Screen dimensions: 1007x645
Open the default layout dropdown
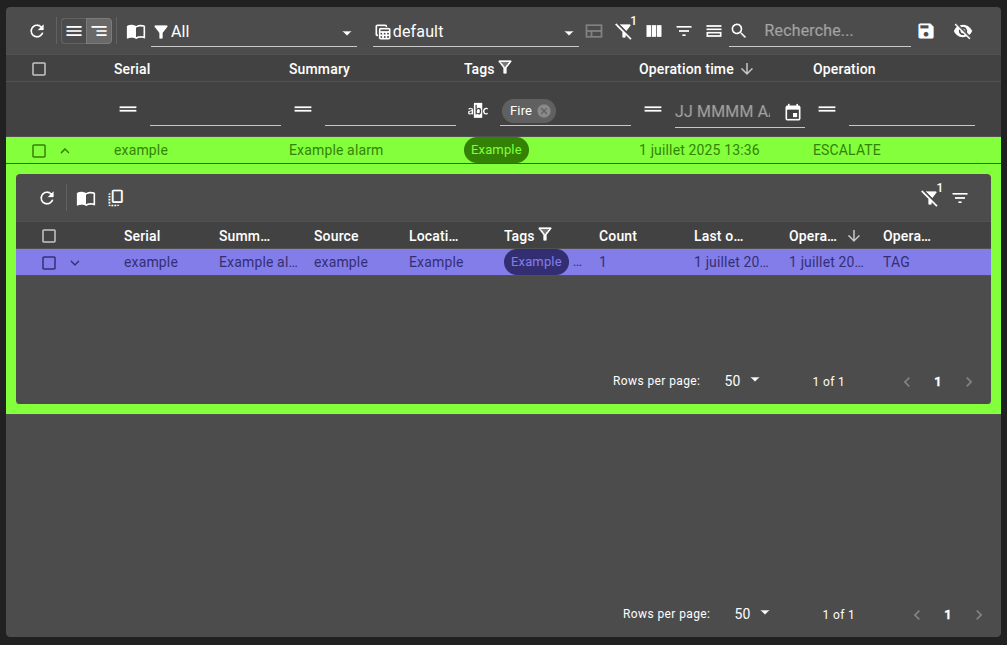click(475, 31)
